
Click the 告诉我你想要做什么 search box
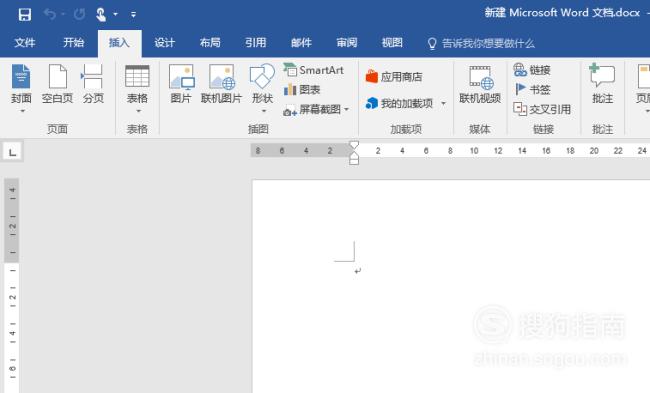(x=482, y=43)
